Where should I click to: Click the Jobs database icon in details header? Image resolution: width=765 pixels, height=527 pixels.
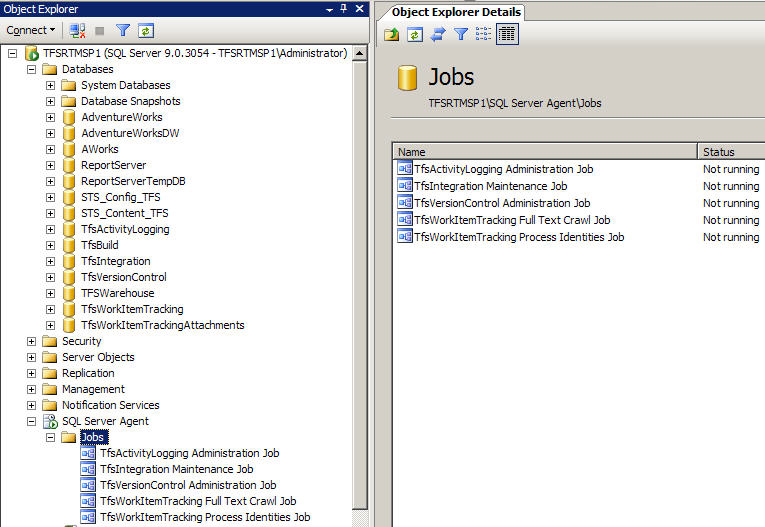407,78
